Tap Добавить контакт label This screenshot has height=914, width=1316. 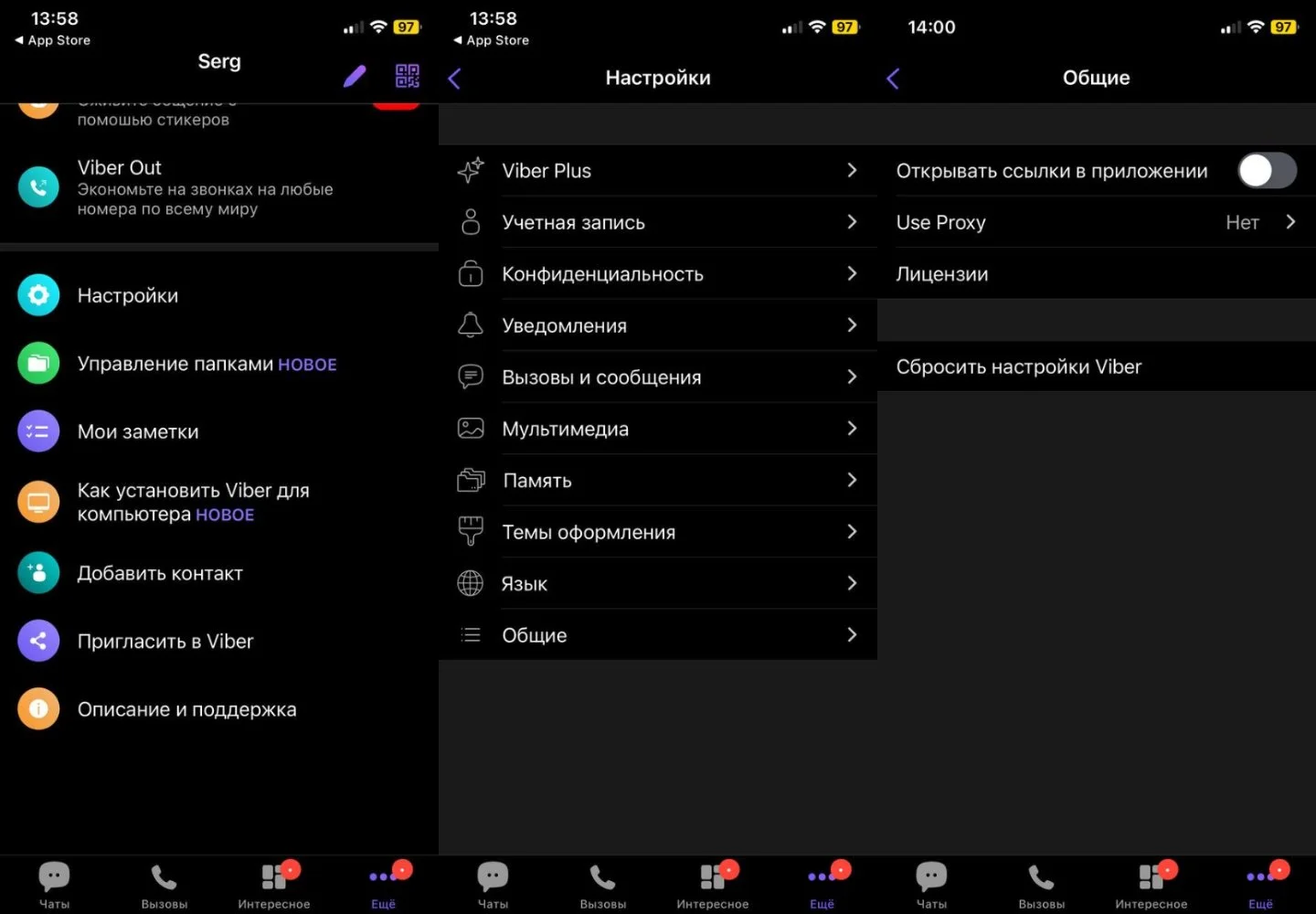click(x=160, y=573)
